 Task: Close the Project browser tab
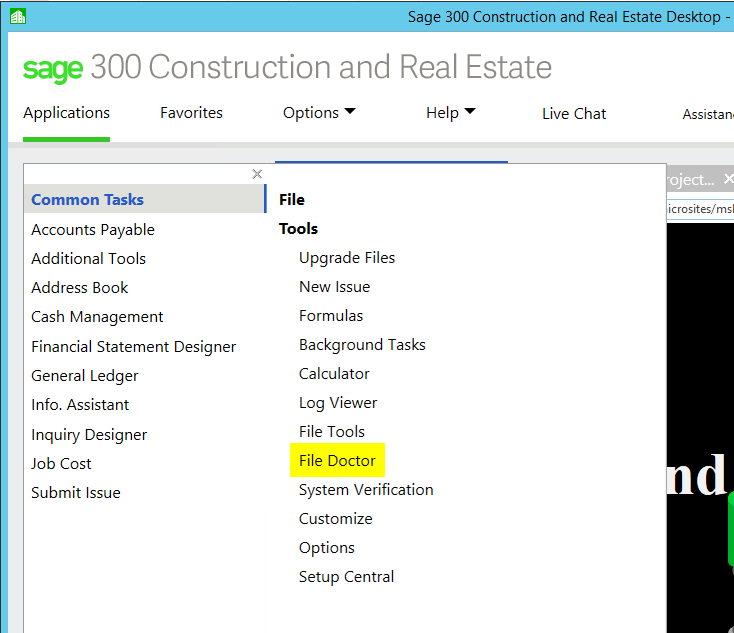pyautogui.click(x=728, y=179)
